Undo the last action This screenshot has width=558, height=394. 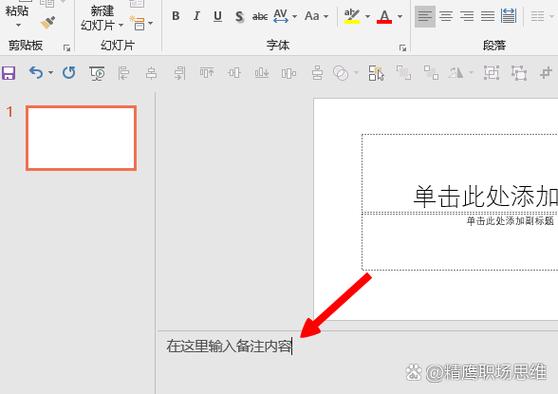pos(36,73)
